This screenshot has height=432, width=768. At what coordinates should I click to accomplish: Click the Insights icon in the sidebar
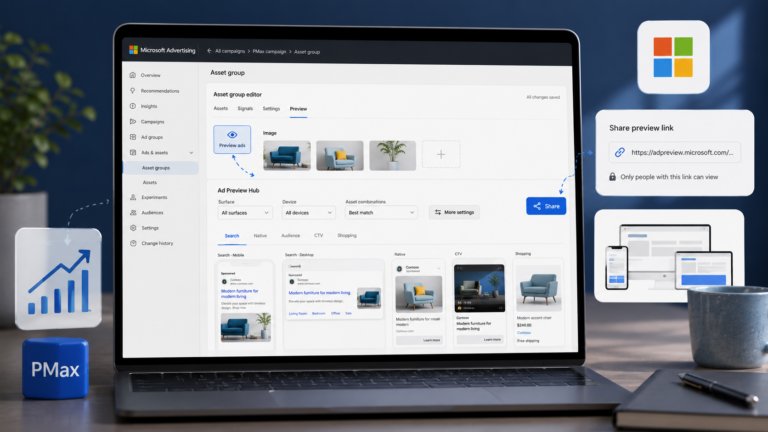(133, 106)
